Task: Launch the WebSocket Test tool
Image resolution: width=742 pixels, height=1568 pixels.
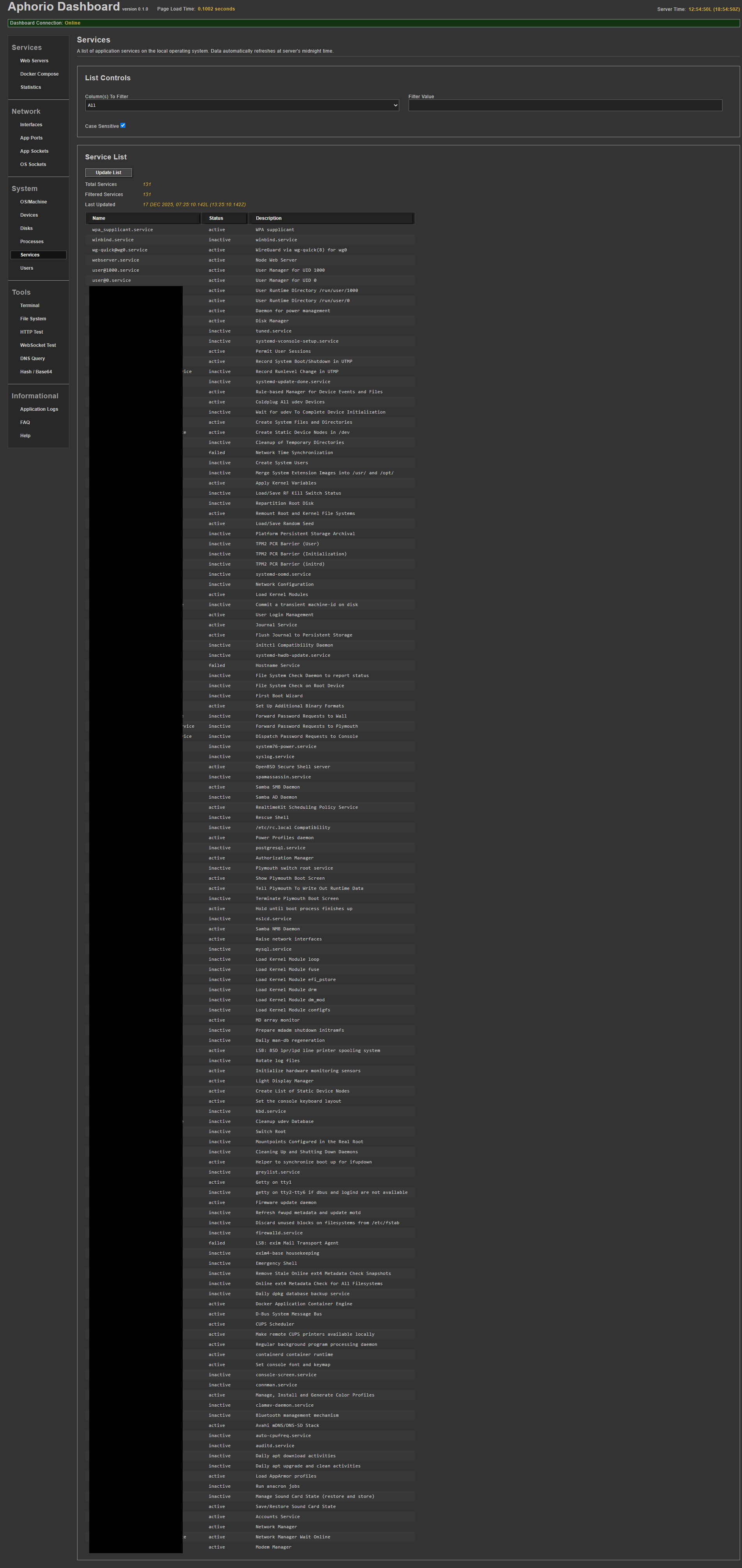Action: point(38,345)
